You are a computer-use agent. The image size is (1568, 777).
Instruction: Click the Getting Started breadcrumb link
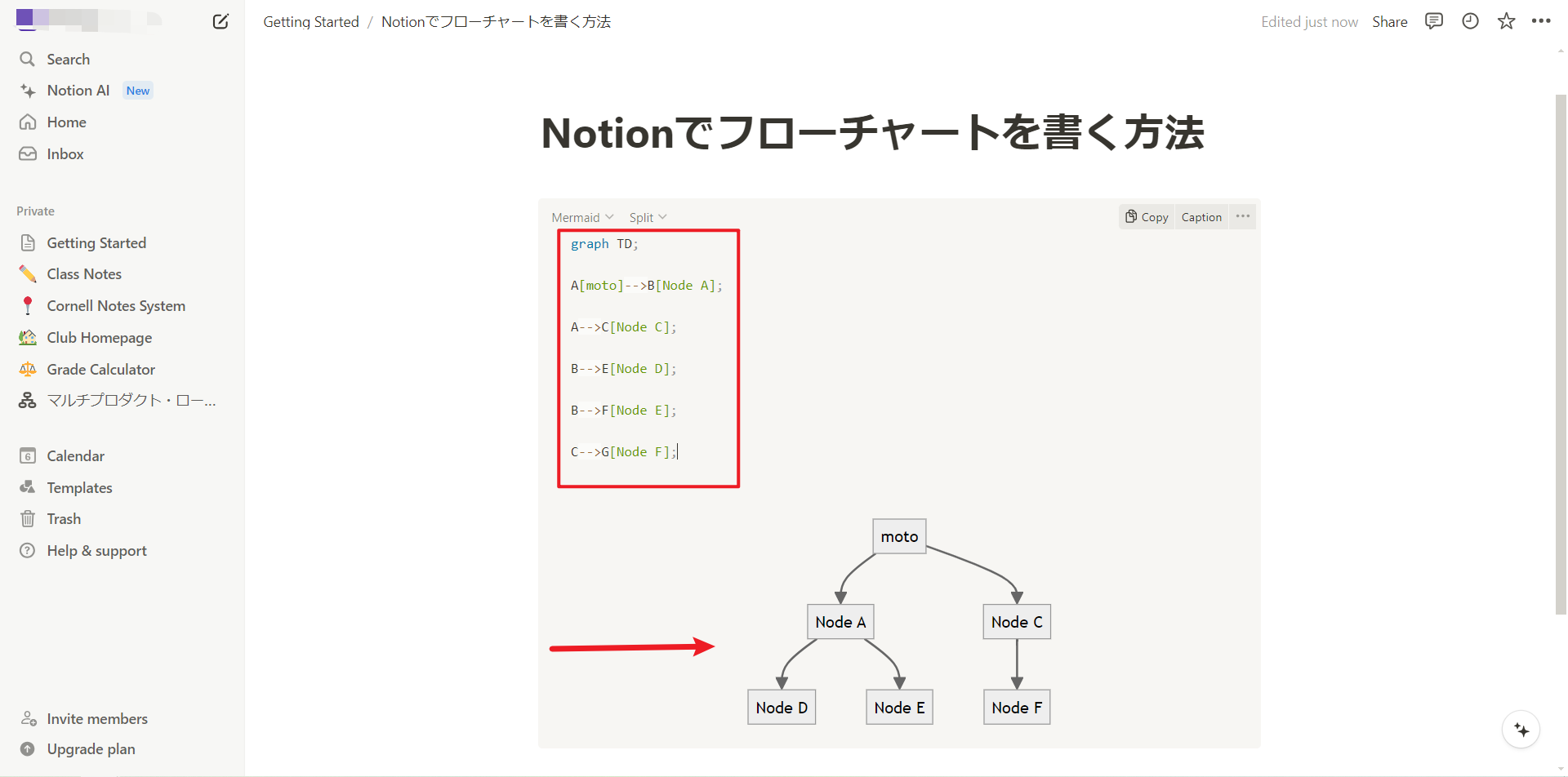pos(311,22)
